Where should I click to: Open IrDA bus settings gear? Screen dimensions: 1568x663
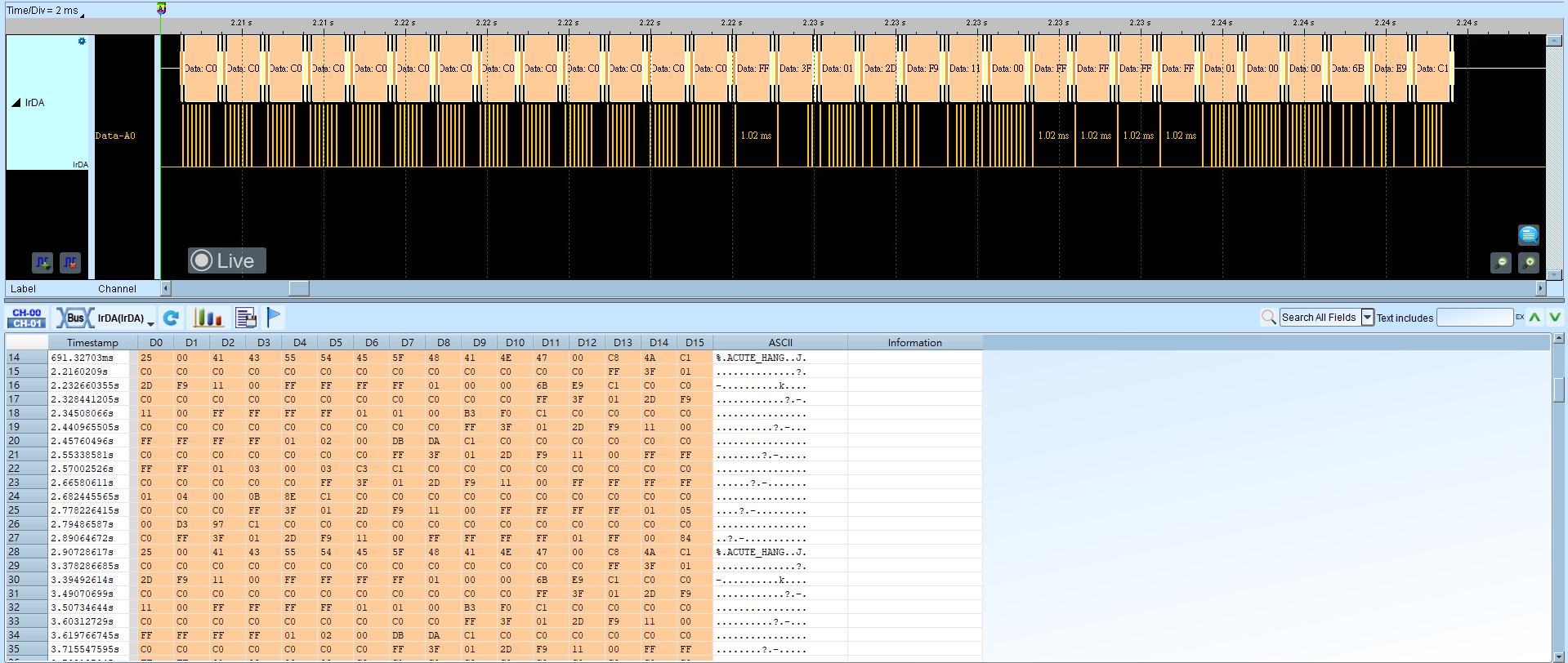tap(82, 41)
